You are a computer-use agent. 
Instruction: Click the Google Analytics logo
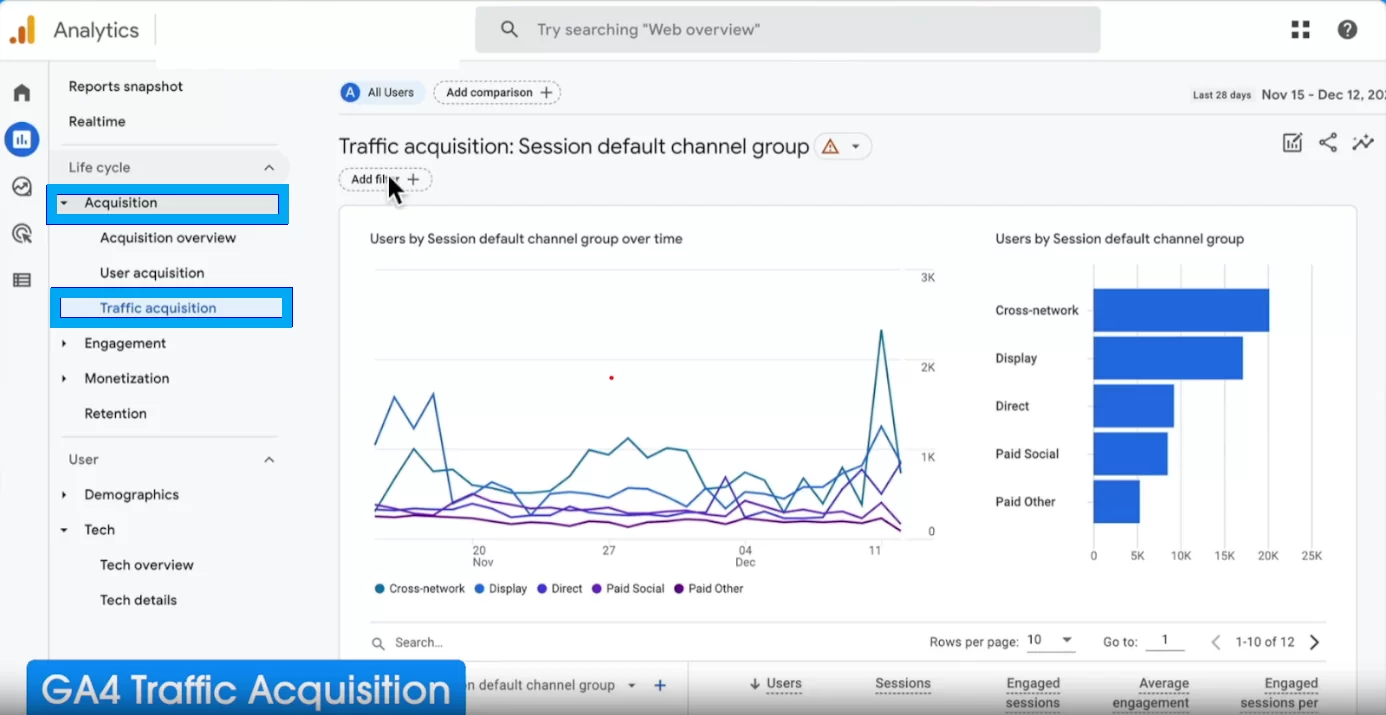[22, 30]
